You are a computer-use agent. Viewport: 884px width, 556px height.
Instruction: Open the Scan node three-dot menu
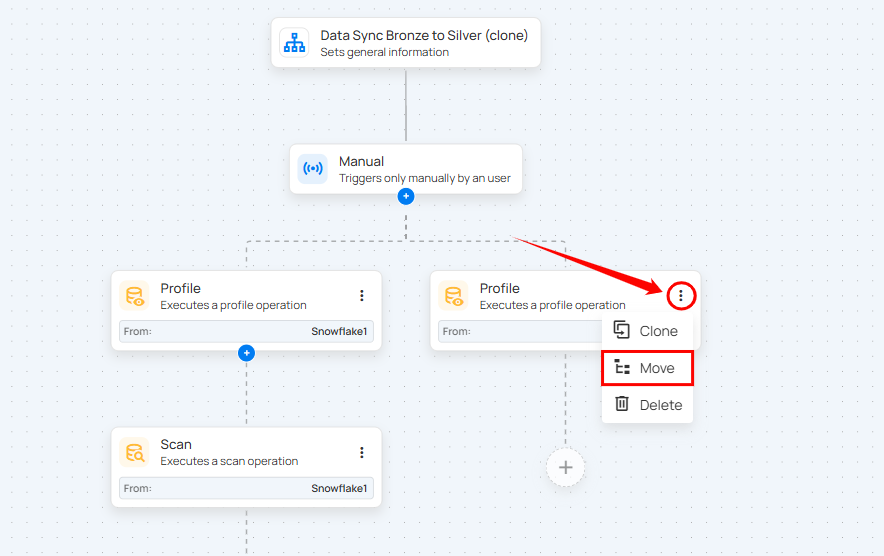(362, 453)
